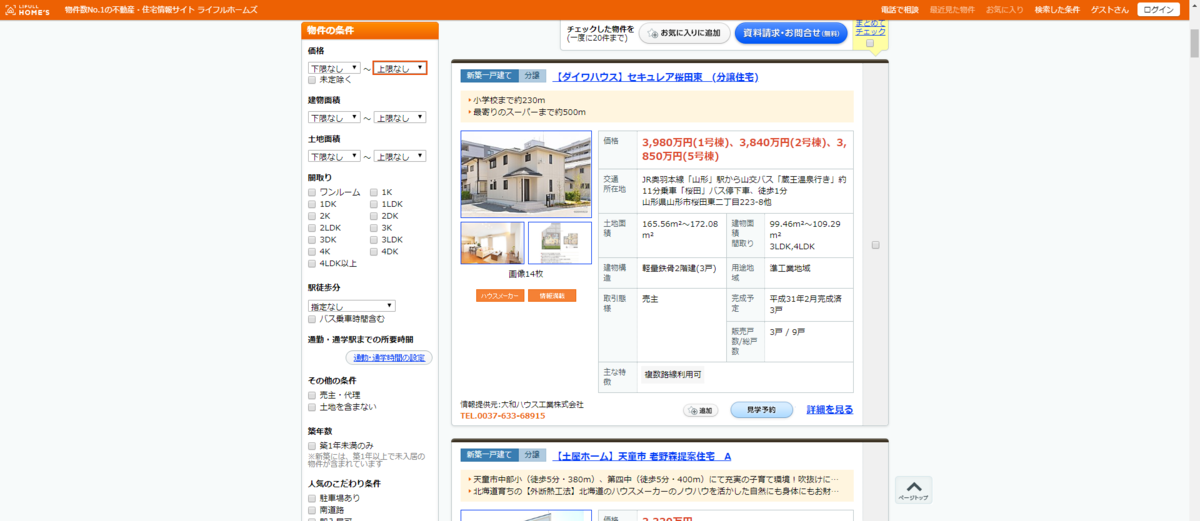Image resolution: width=1200 pixels, height=521 pixels.
Task: Click the phone number TEL.0037-633-68915
Action: pyautogui.click(x=503, y=416)
